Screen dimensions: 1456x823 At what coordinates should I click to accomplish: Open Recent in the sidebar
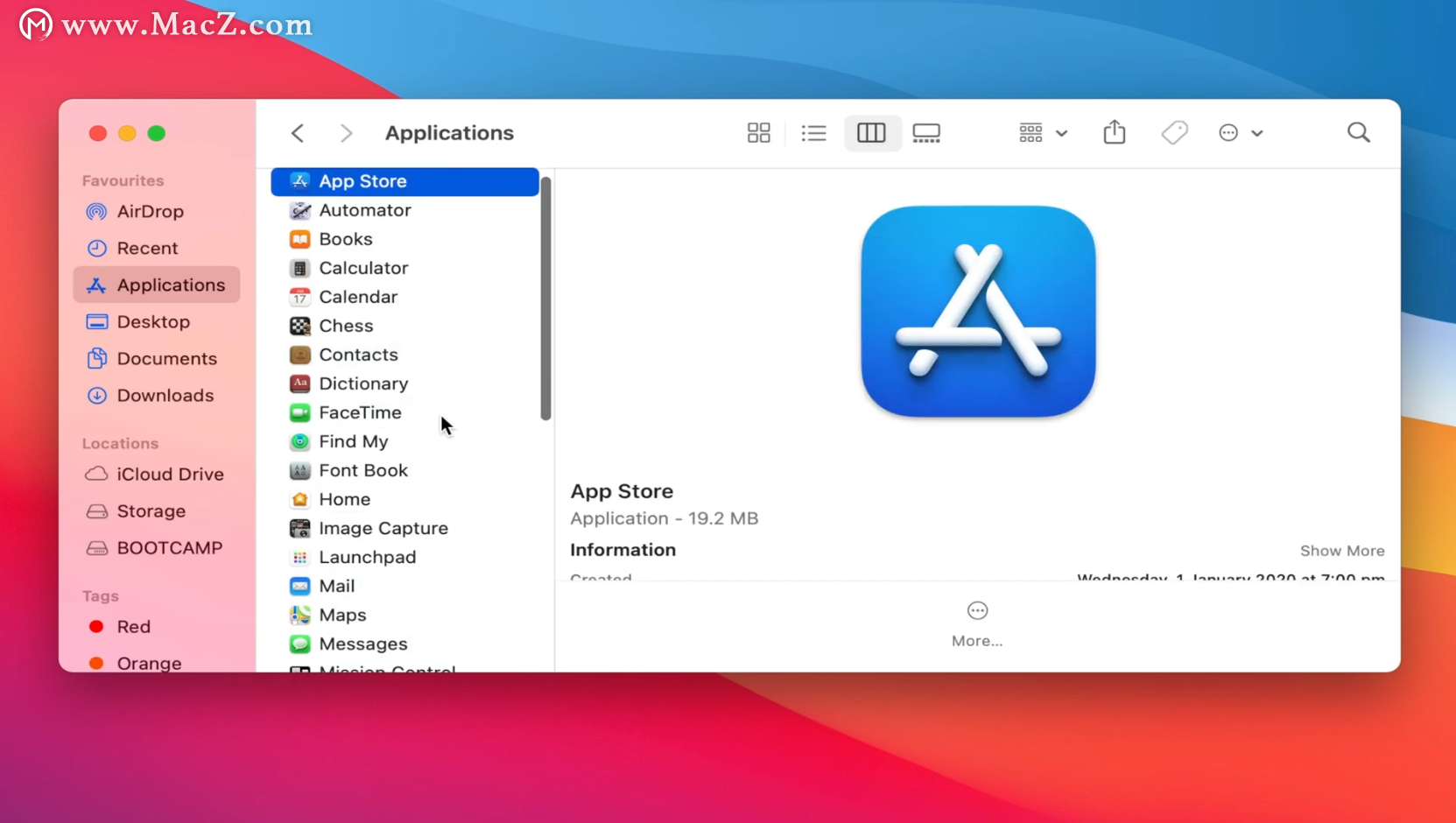click(157, 249)
